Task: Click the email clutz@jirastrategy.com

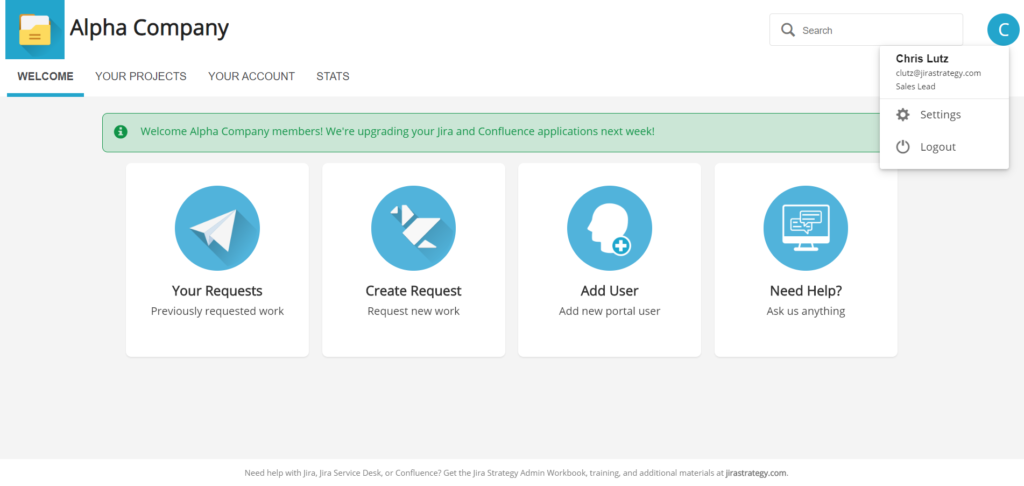Action: [x=938, y=73]
